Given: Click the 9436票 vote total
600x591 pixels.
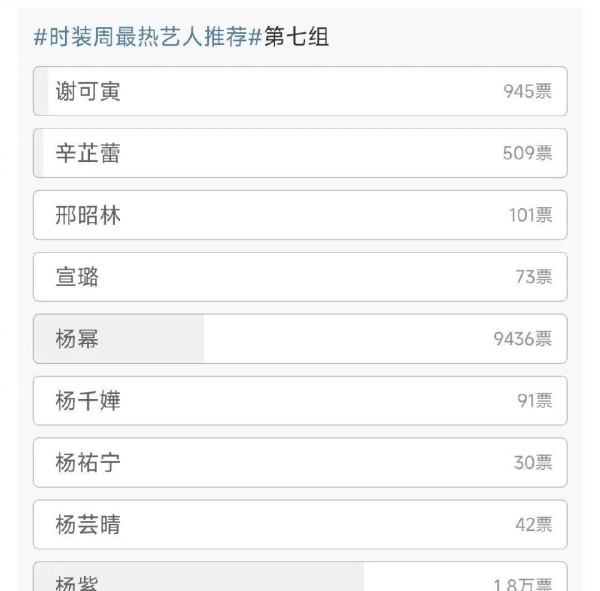Looking at the screenshot, I should (522, 339).
